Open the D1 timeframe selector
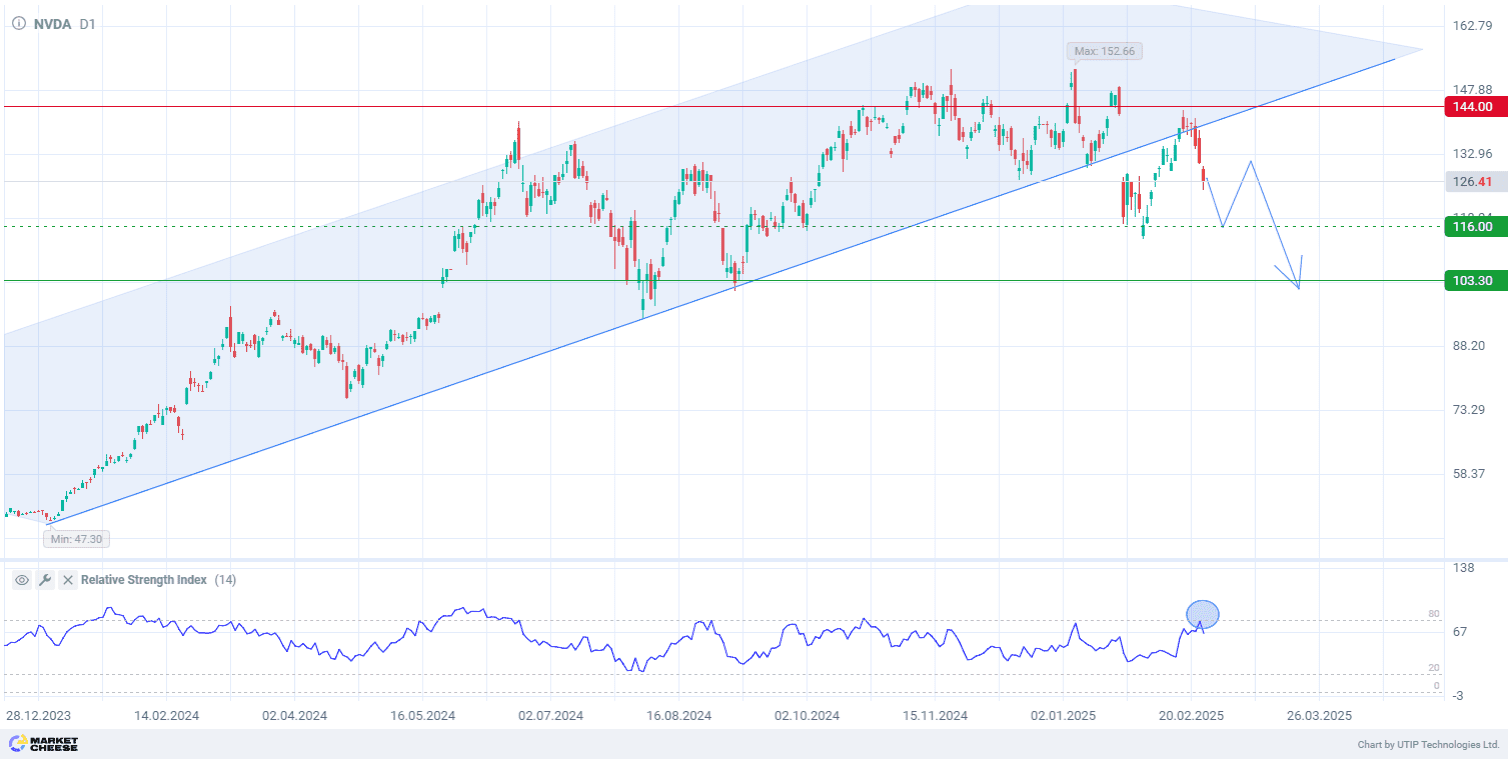 [88, 24]
